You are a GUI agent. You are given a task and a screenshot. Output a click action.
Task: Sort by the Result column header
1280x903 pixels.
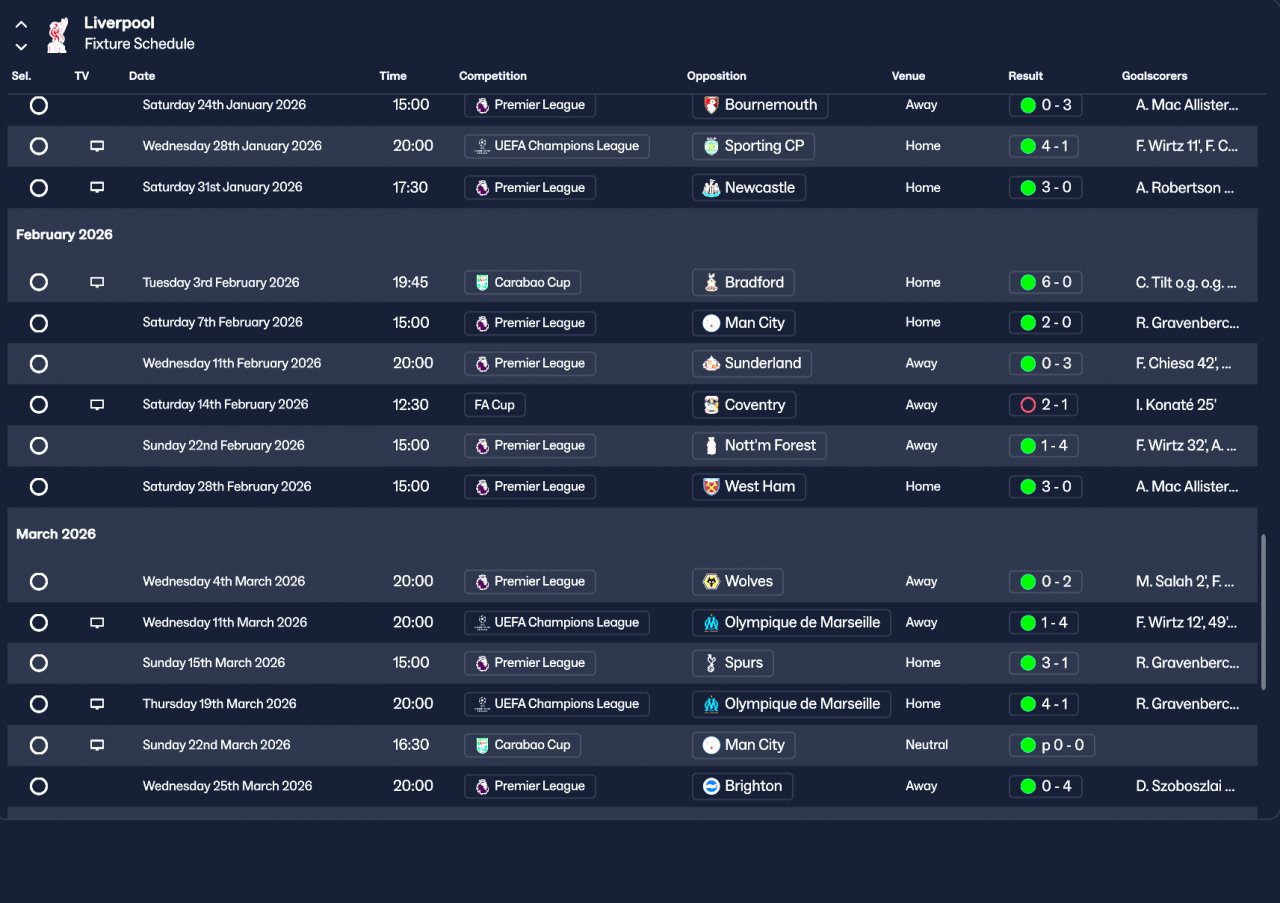click(x=1026, y=76)
